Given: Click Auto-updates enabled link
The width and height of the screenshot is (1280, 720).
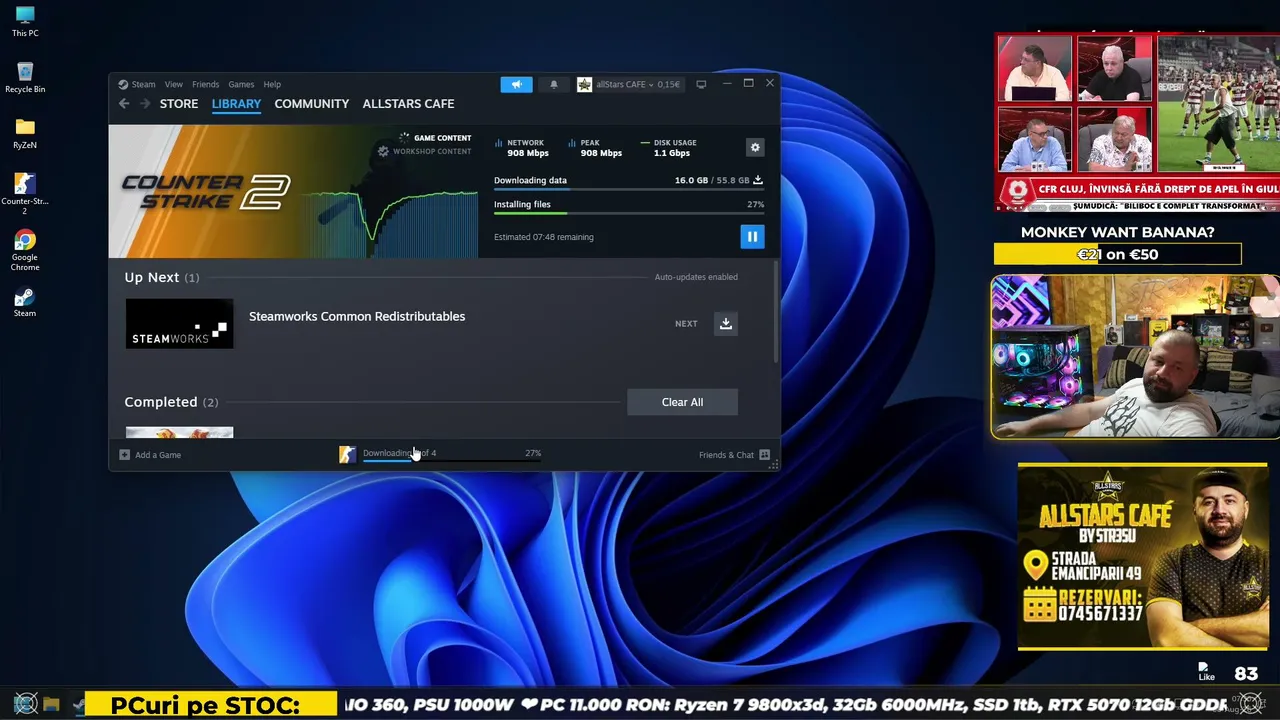Looking at the screenshot, I should 696,277.
